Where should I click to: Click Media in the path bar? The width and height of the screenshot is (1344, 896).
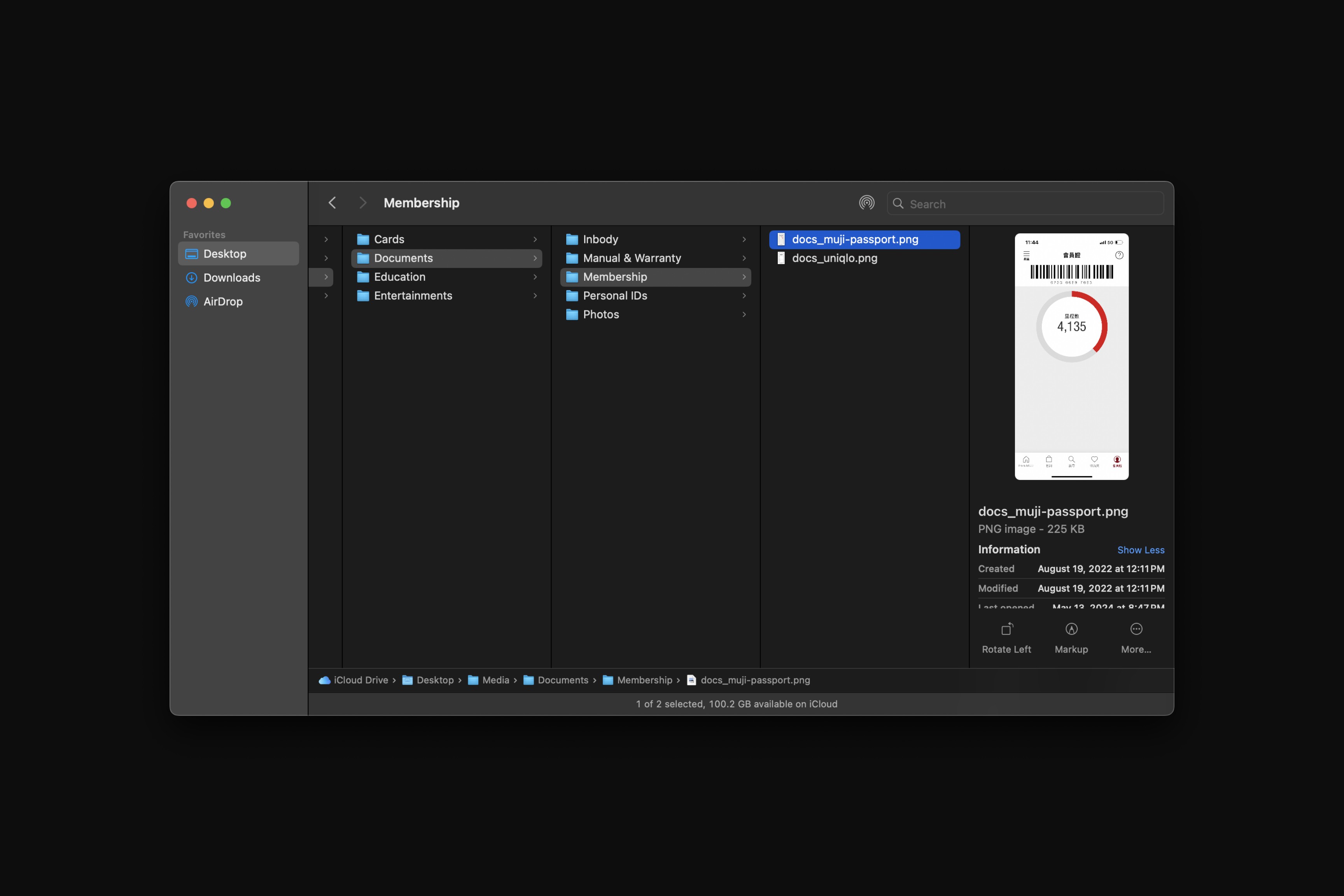pos(495,680)
